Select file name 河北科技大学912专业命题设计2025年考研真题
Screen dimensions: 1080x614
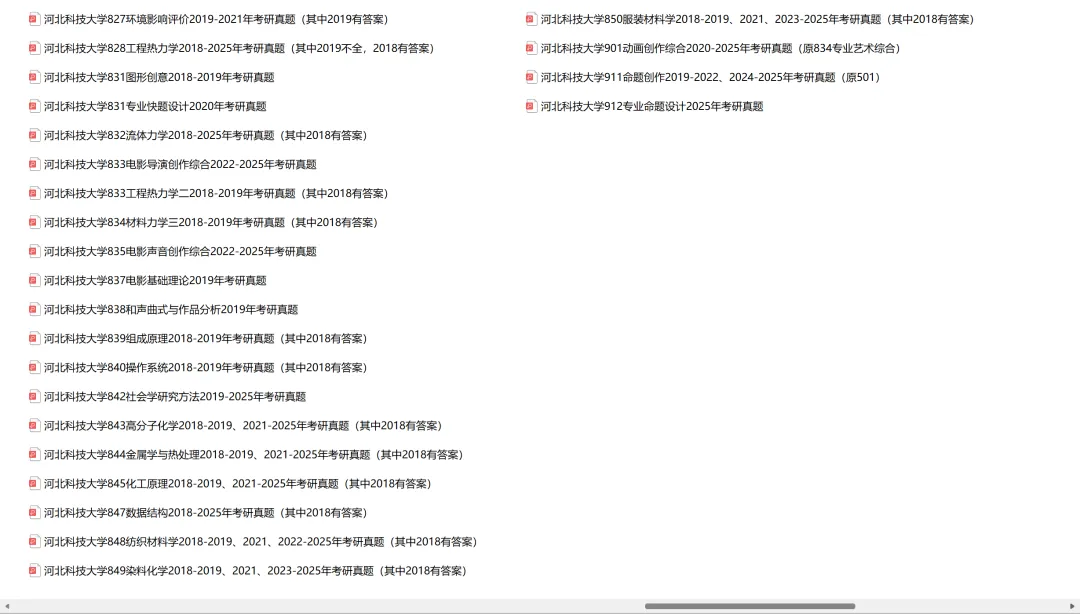click(x=652, y=106)
